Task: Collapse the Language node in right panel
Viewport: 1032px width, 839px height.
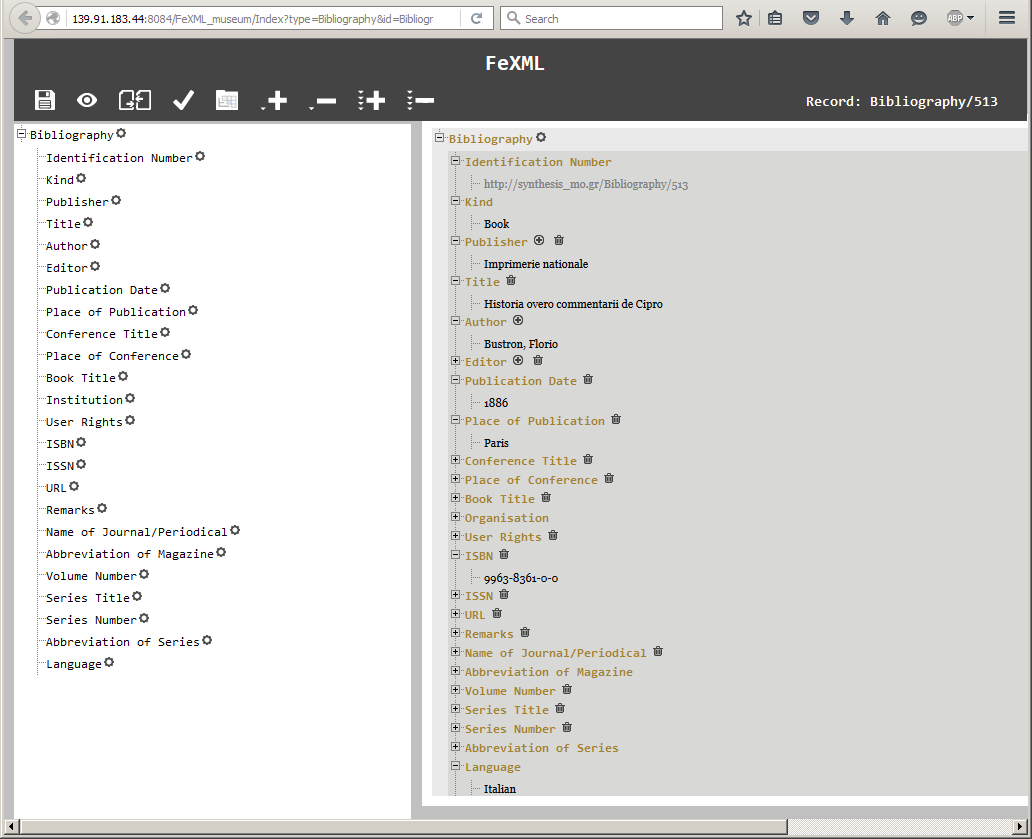Action: click(x=455, y=765)
